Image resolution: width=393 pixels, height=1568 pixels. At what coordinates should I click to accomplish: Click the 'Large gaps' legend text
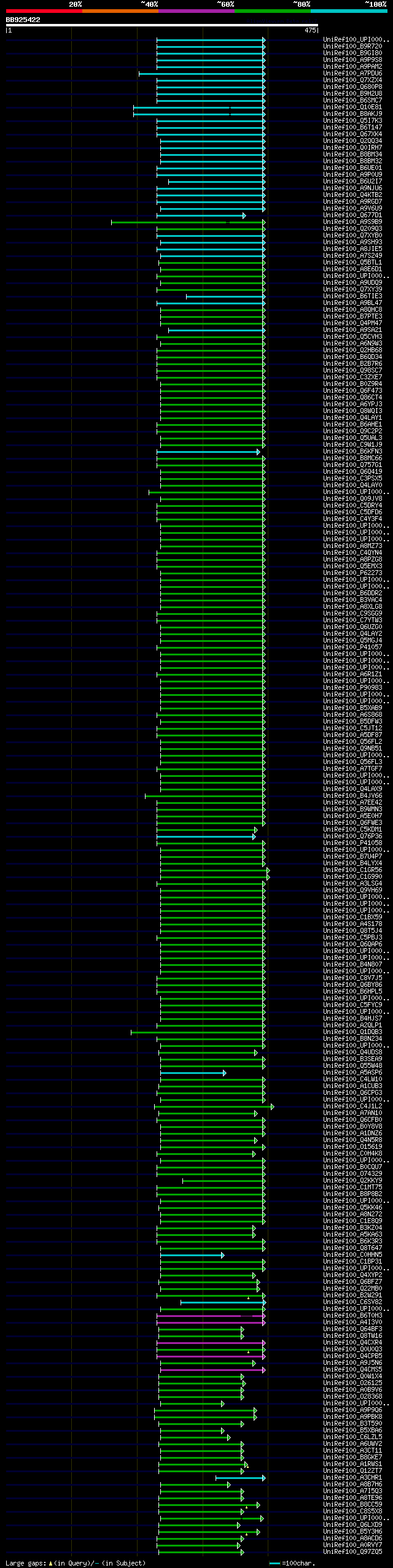76,1563
